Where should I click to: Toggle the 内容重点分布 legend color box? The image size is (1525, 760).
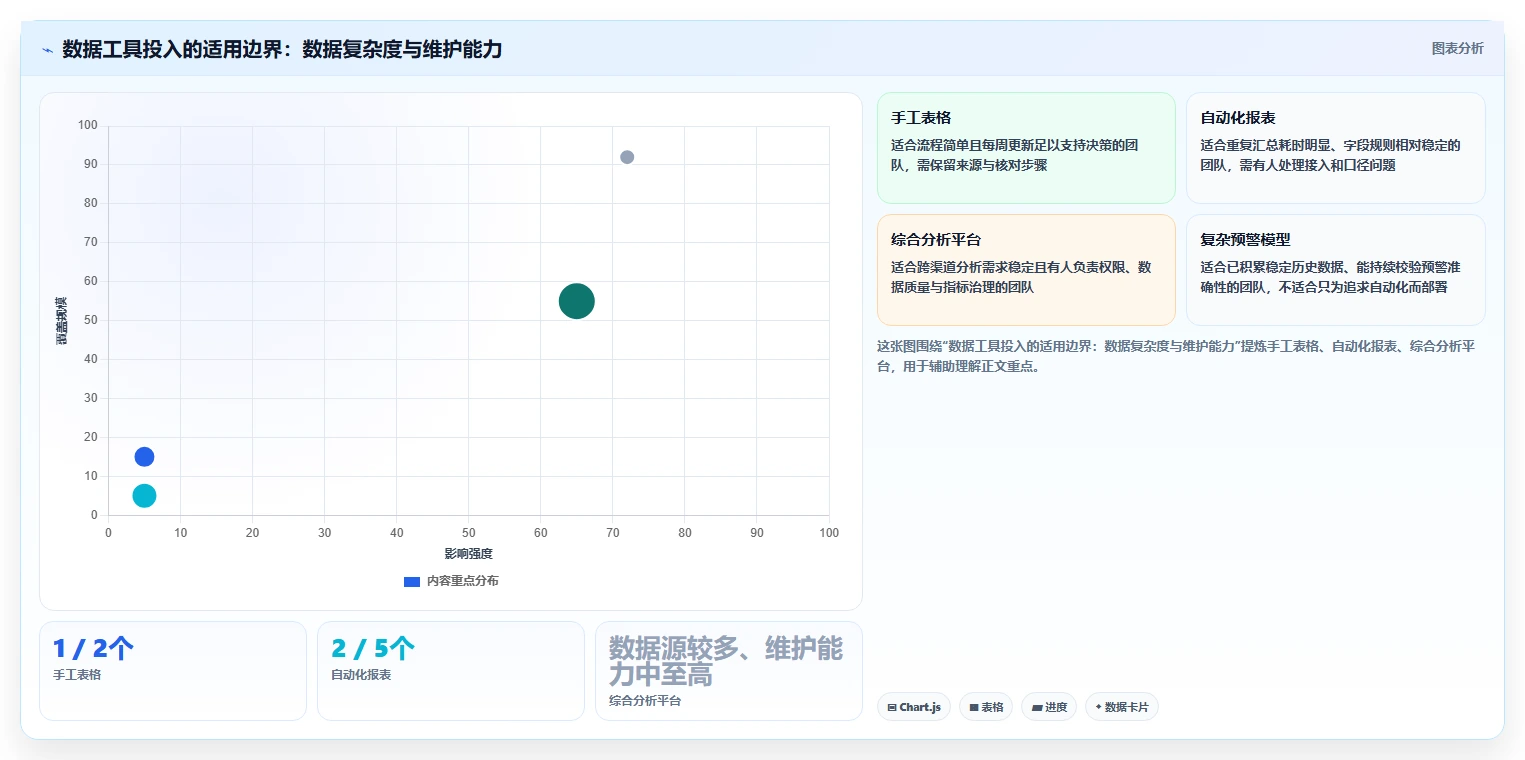[x=412, y=581]
